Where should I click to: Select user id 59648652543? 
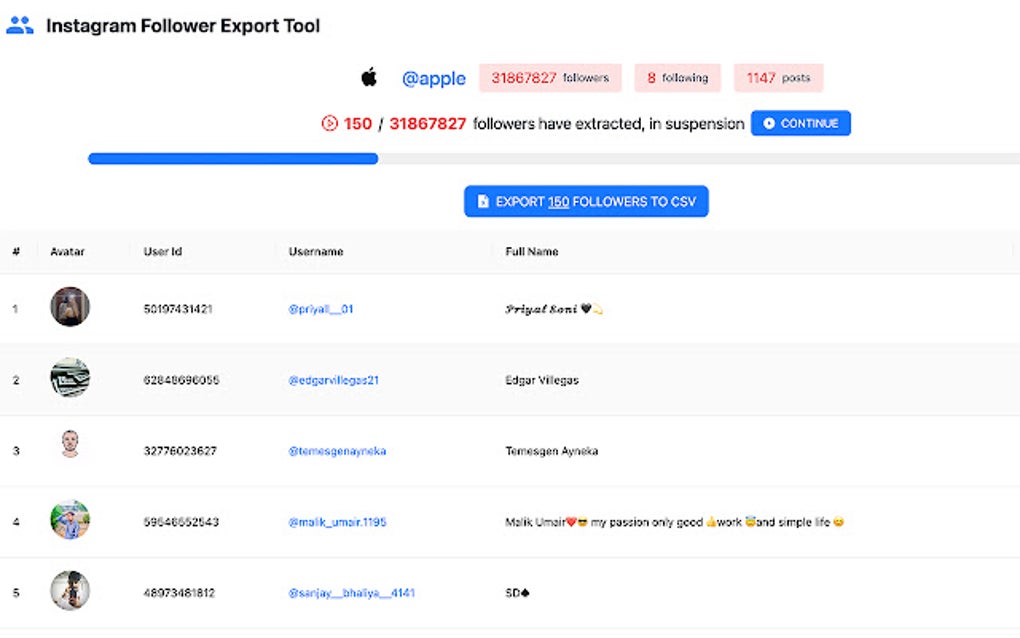pyautogui.click(x=181, y=522)
